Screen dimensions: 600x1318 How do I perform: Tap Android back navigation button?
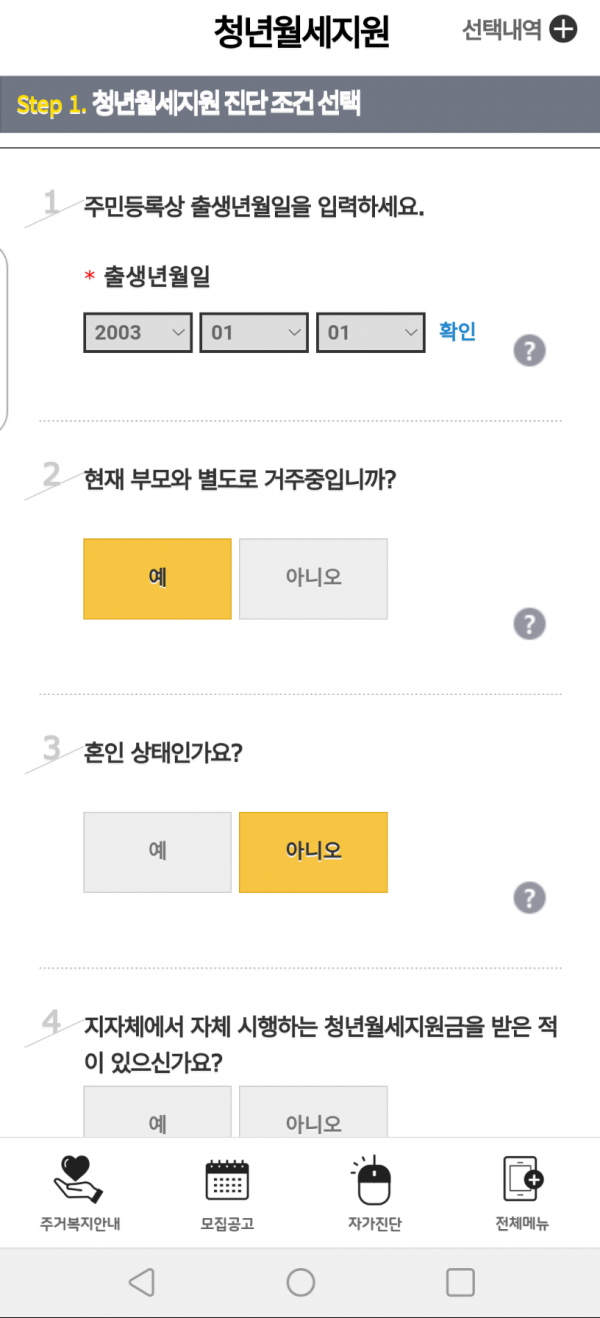click(142, 1282)
